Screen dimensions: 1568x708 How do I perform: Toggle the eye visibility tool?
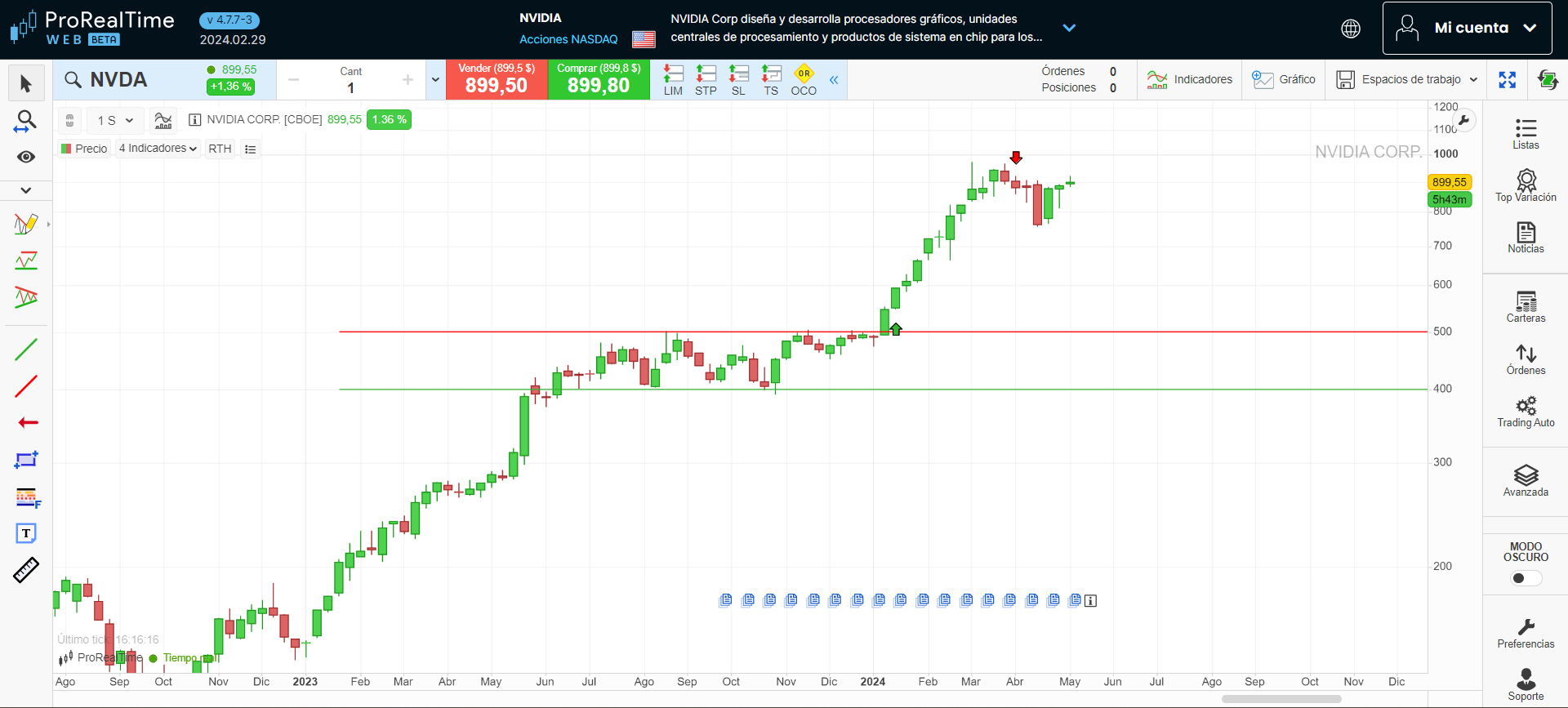coord(26,157)
